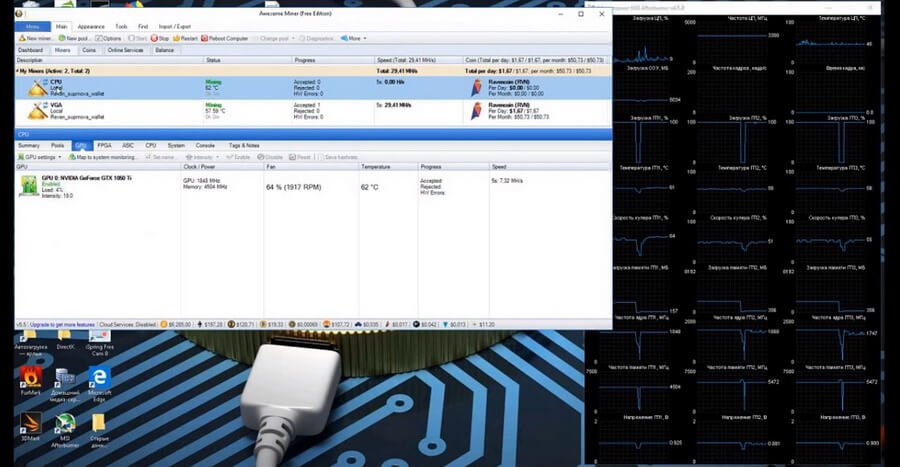Select the Miners tab
This screenshot has width=900, height=467.
[62, 50]
